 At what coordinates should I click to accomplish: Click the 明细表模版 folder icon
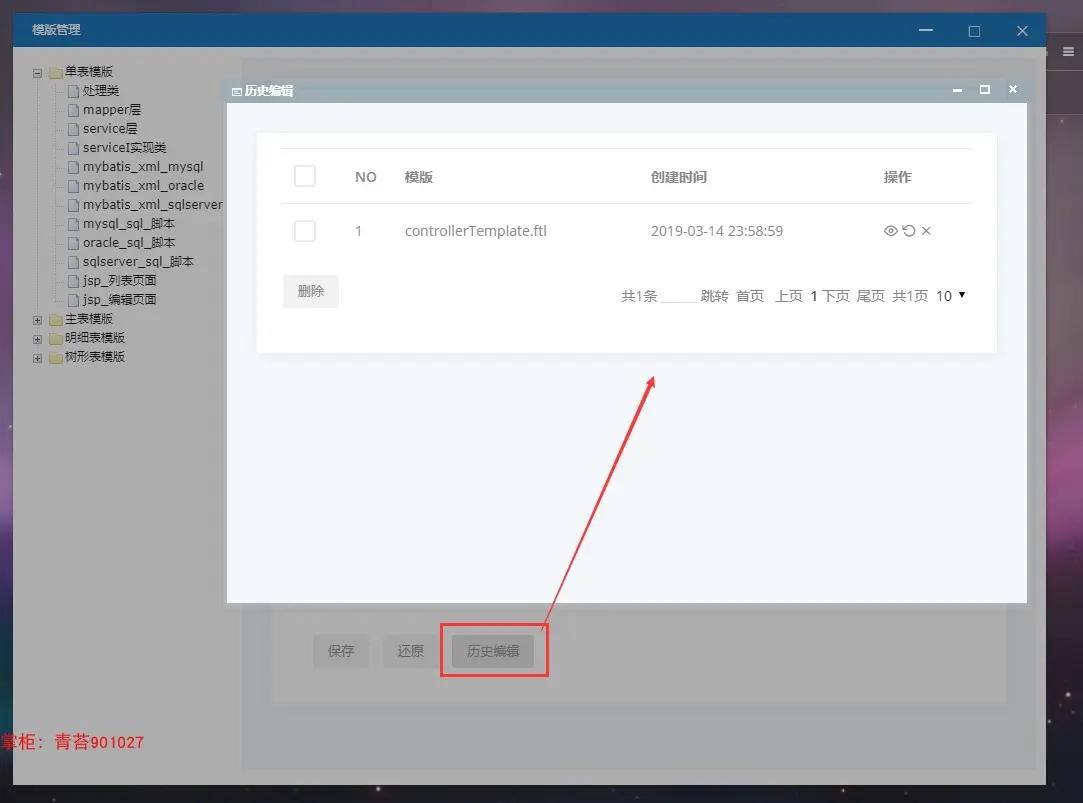click(x=55, y=338)
